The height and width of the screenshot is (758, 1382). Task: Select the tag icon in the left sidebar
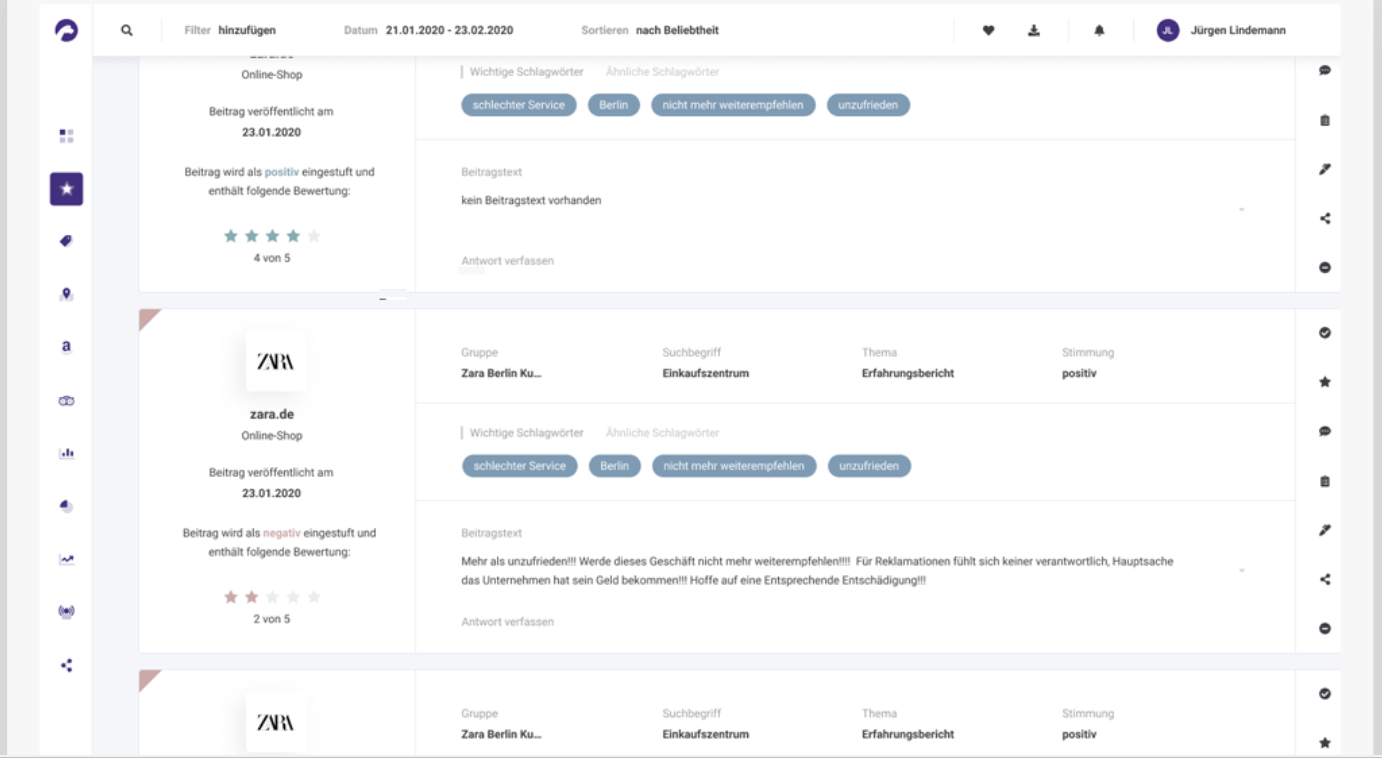(65, 238)
